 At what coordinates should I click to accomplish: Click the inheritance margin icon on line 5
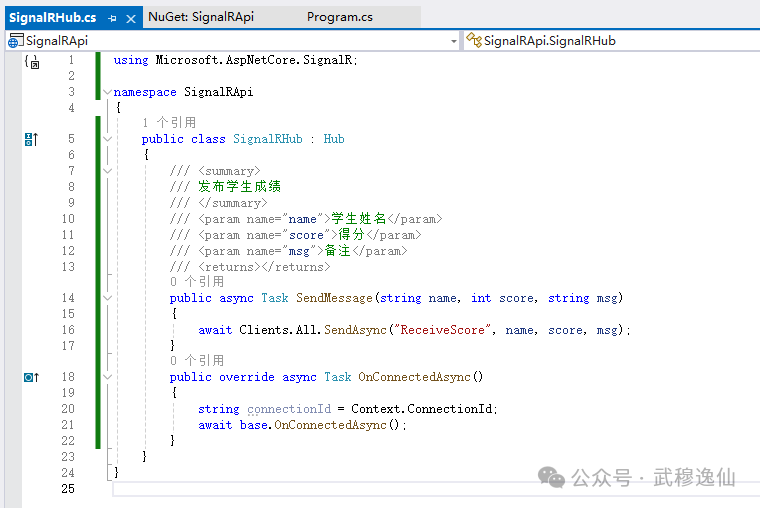point(31,140)
